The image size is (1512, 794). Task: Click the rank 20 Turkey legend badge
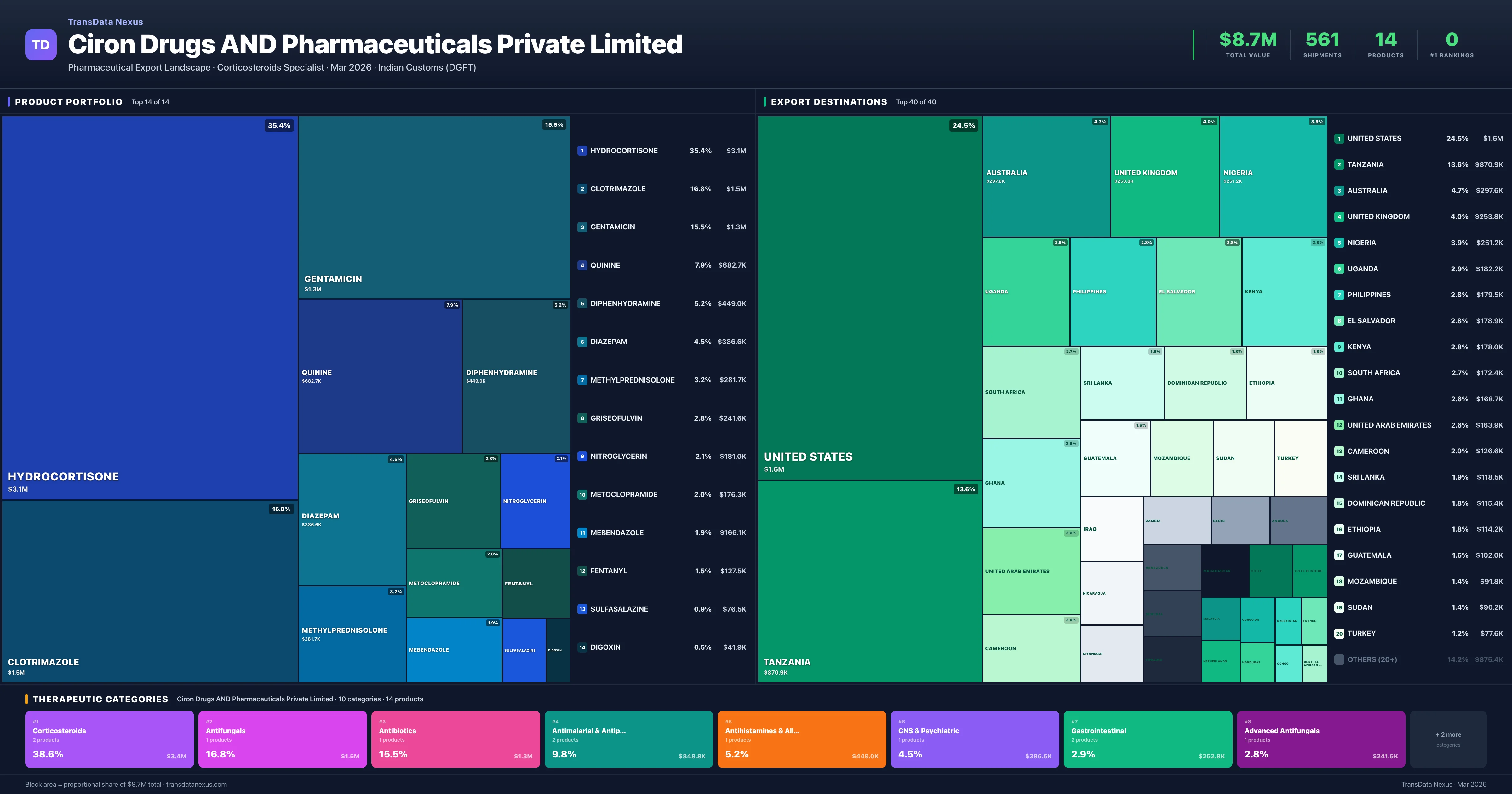point(1339,634)
